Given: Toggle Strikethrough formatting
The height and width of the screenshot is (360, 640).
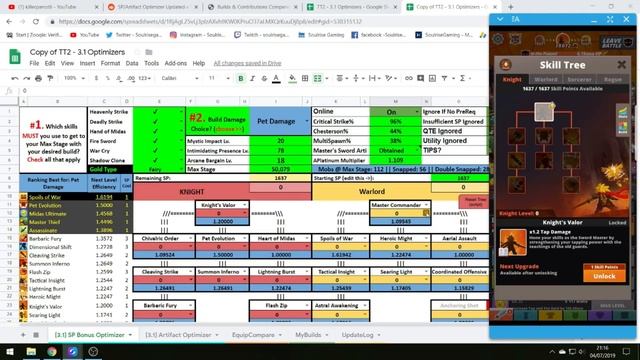Looking at the screenshot, I should [264, 78].
